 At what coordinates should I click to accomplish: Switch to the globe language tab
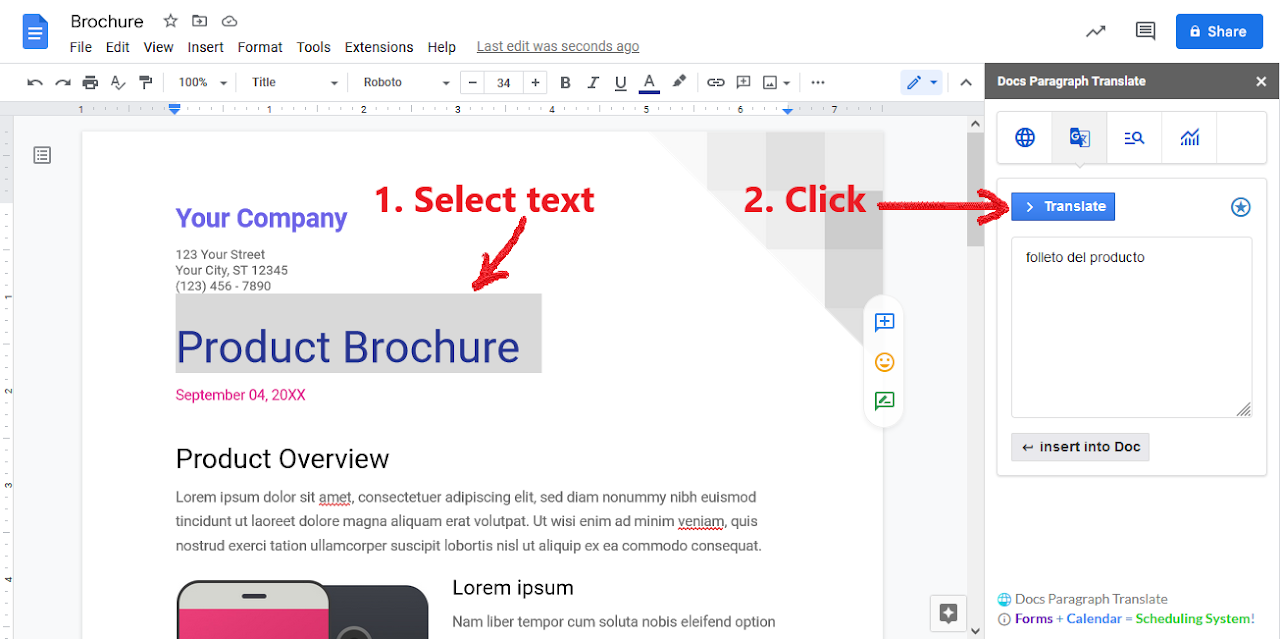point(1025,138)
